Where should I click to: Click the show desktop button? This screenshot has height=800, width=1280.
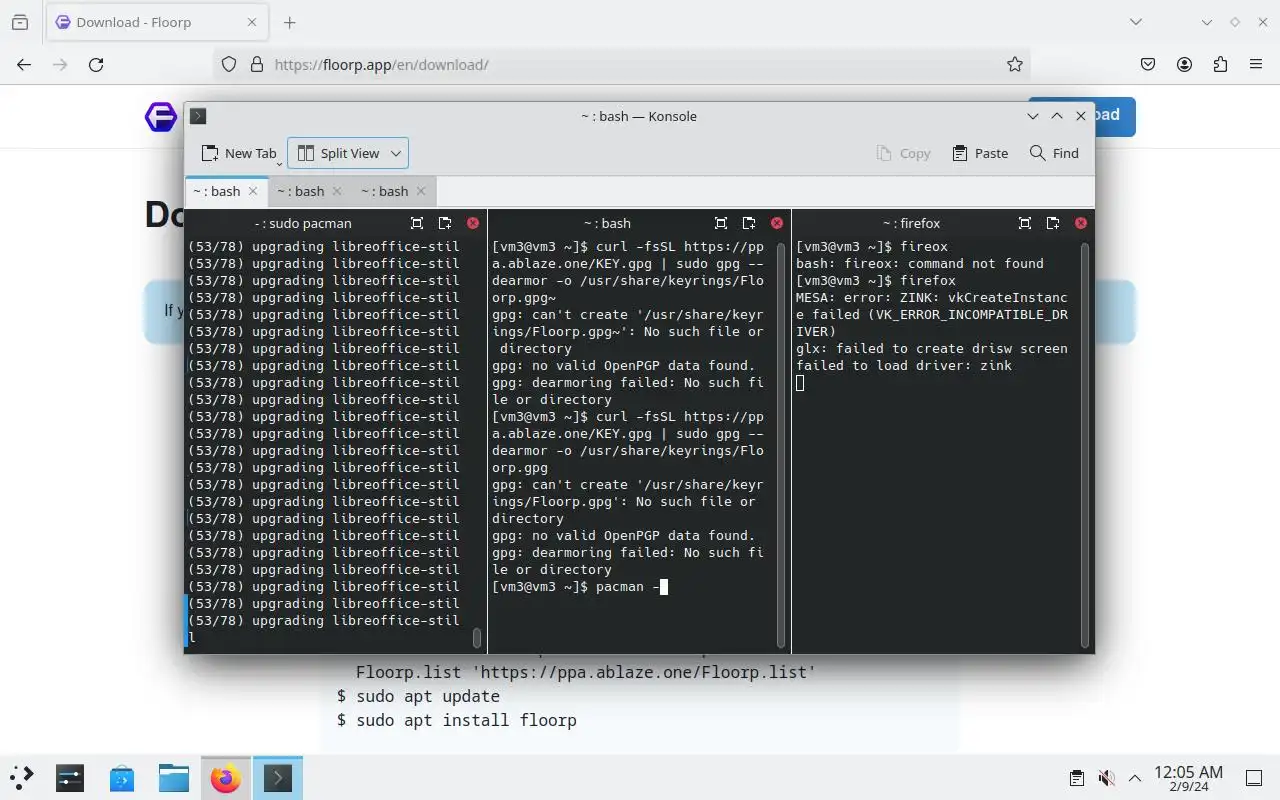click(1254, 778)
